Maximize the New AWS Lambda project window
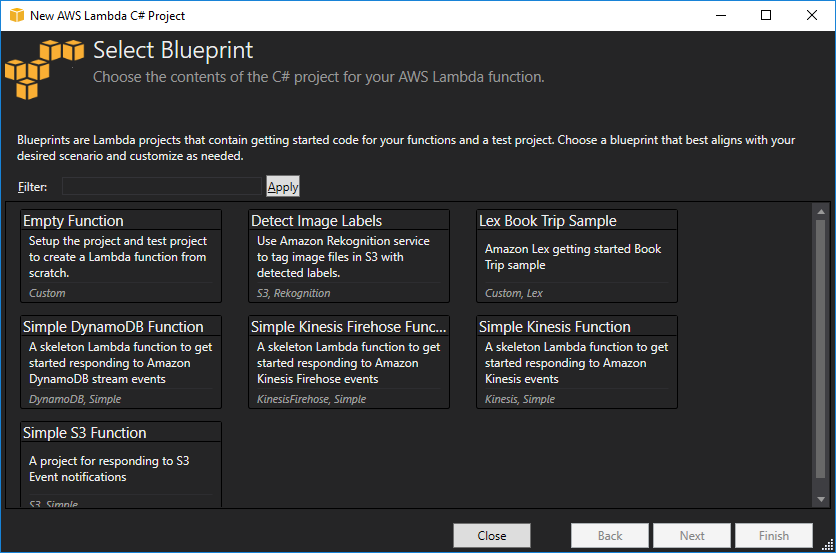The image size is (836, 553). pyautogui.click(x=766, y=15)
